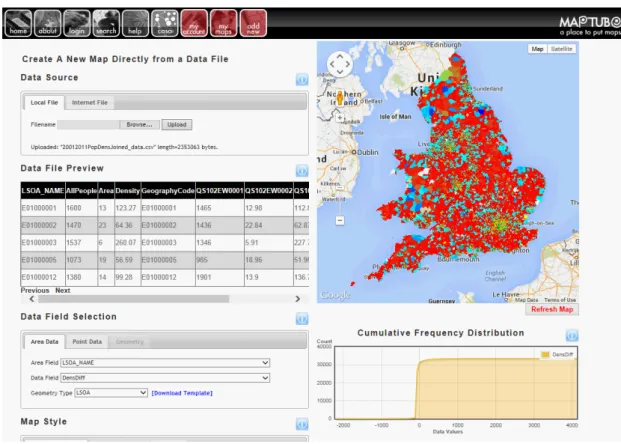
Task: Click the LSOA_NAME column header
Action: (43, 191)
